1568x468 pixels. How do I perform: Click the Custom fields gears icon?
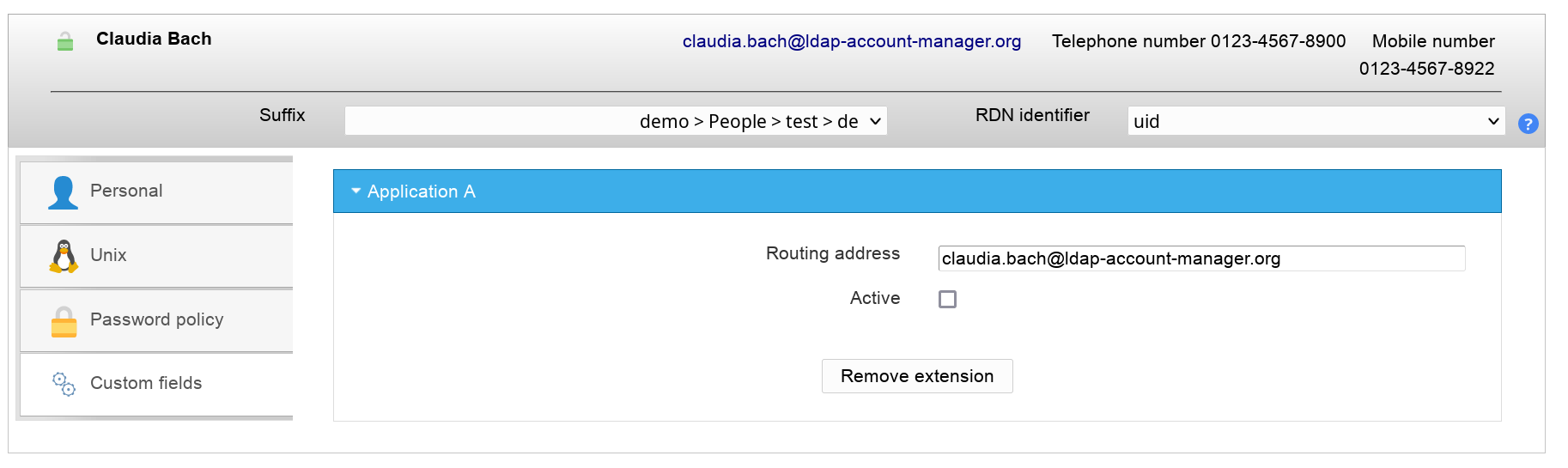(x=64, y=384)
